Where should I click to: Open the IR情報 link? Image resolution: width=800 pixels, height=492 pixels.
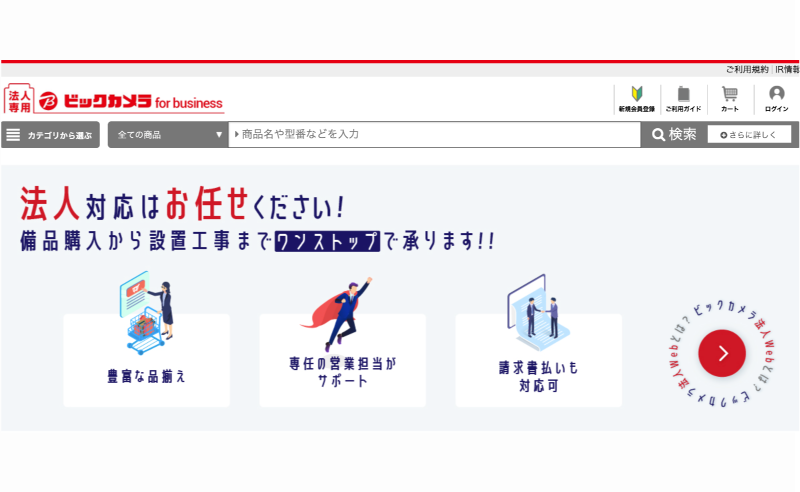[x=787, y=70]
